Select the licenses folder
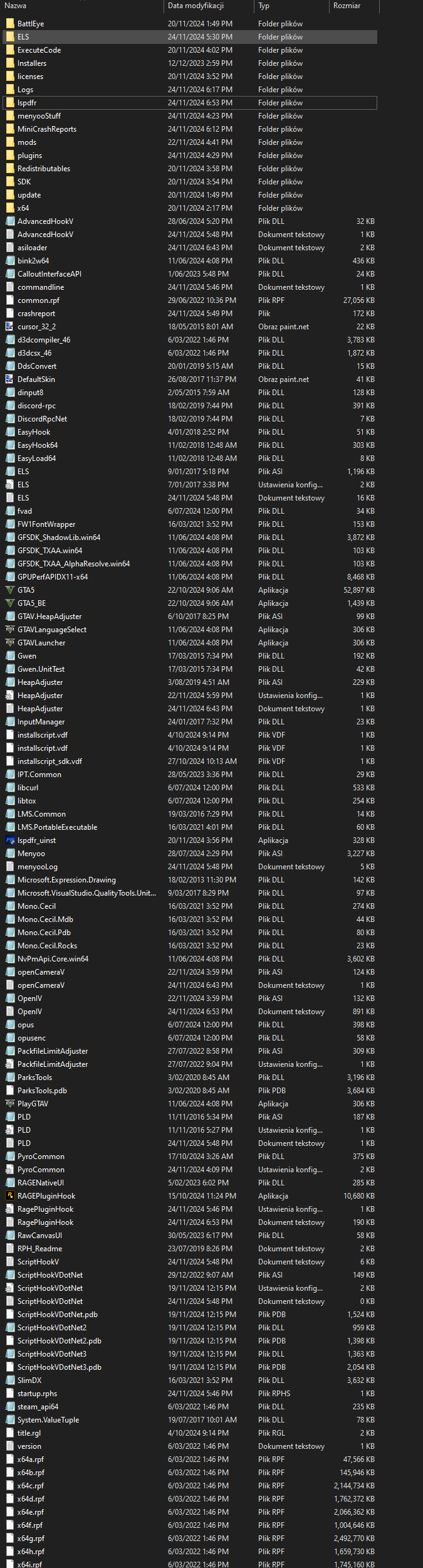This screenshot has width=423, height=1568. coord(190,77)
